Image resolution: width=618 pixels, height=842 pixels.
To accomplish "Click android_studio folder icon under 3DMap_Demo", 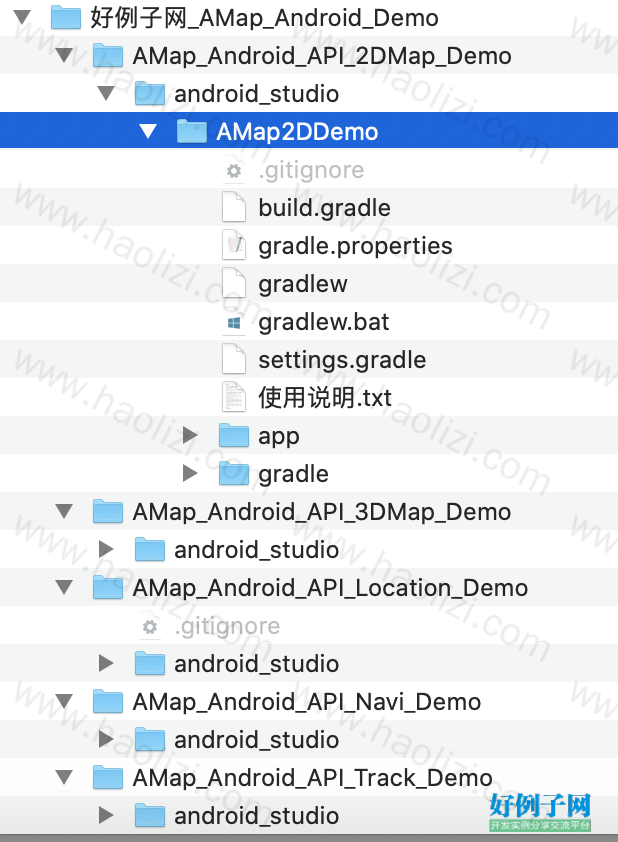I will [150, 549].
